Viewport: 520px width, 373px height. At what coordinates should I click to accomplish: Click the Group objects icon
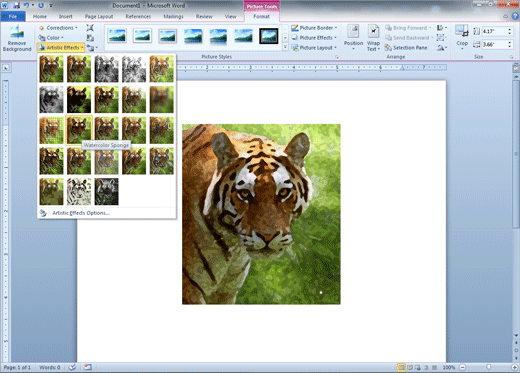[441, 38]
